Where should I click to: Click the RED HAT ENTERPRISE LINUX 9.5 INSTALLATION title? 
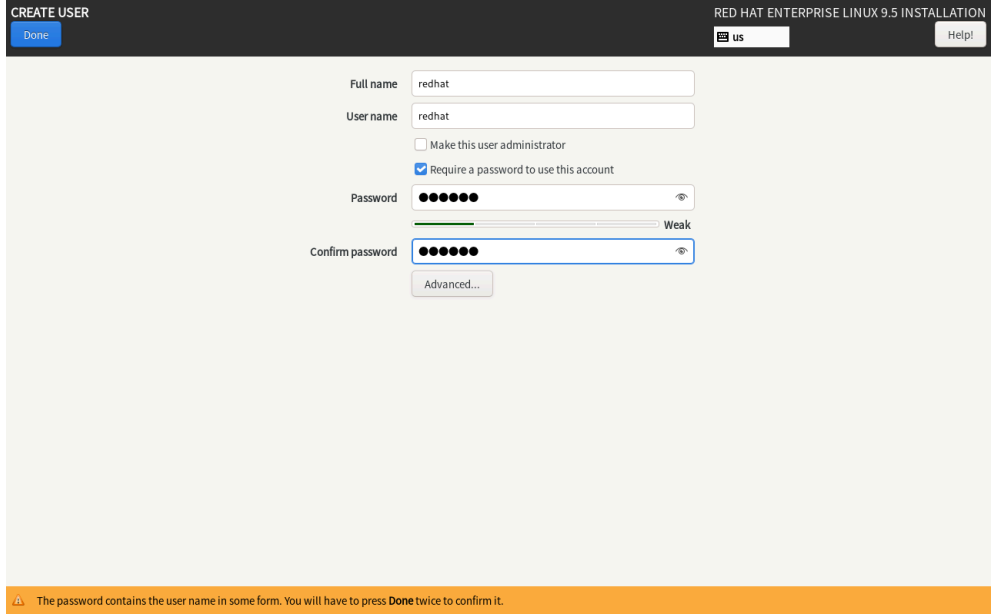click(849, 13)
